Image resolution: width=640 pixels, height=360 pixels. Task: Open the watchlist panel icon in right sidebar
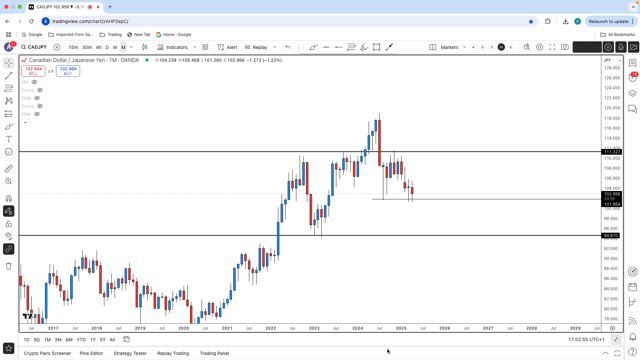632,63
